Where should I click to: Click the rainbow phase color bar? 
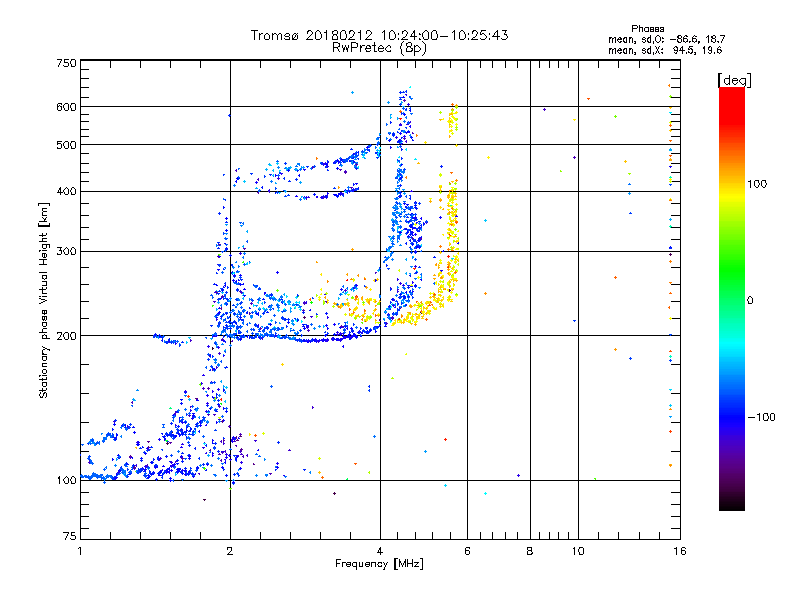(732, 299)
